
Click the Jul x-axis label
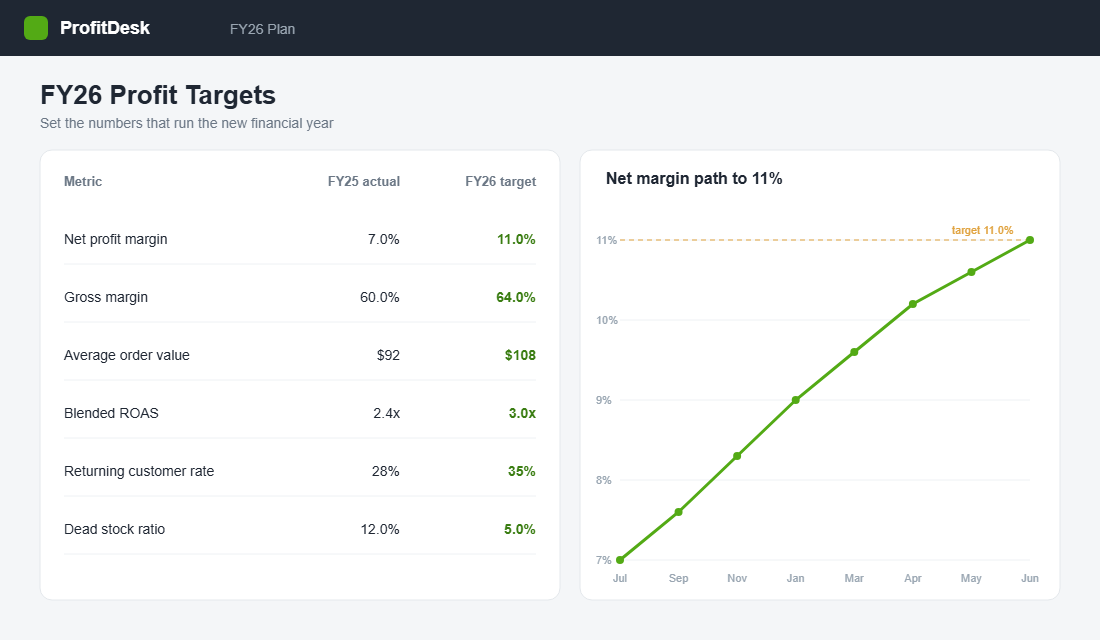tap(620, 578)
